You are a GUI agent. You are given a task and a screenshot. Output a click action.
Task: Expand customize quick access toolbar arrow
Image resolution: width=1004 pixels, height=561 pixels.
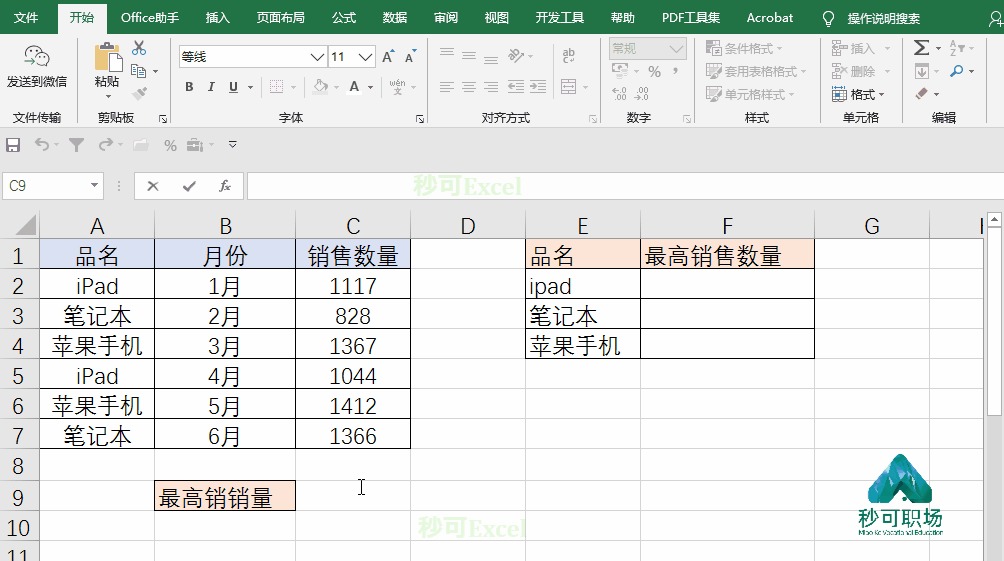coord(233,145)
